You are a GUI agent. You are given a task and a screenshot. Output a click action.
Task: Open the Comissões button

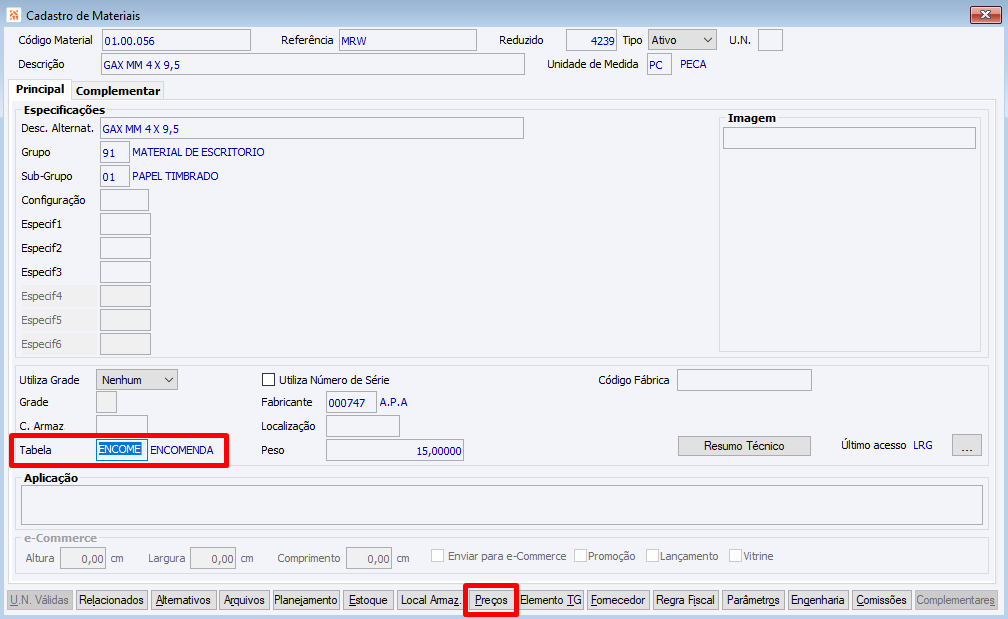[881, 600]
